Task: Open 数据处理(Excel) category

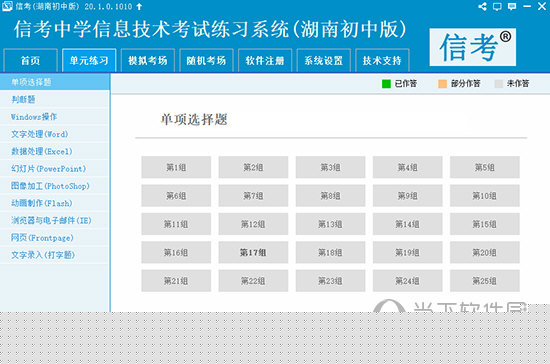Action: [55, 151]
